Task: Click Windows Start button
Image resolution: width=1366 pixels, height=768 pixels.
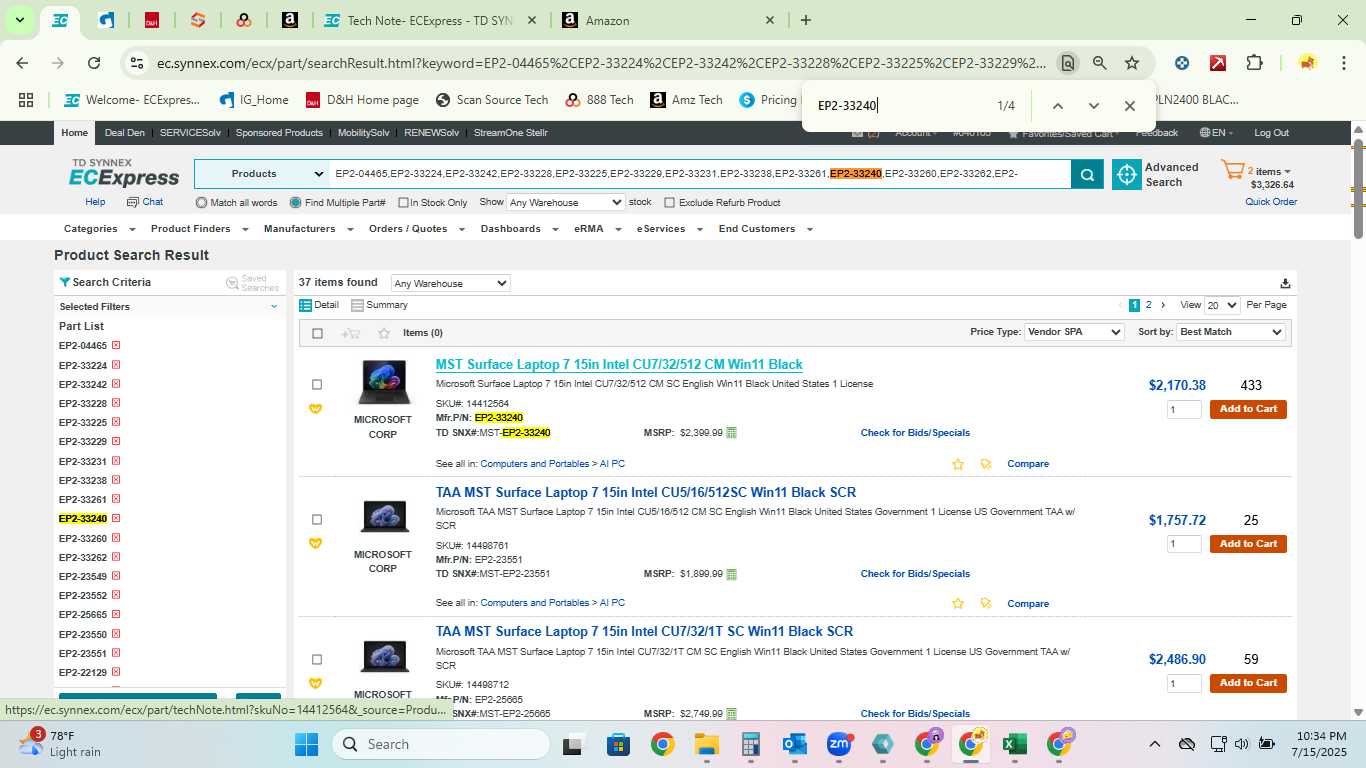Action: pyautogui.click(x=306, y=744)
